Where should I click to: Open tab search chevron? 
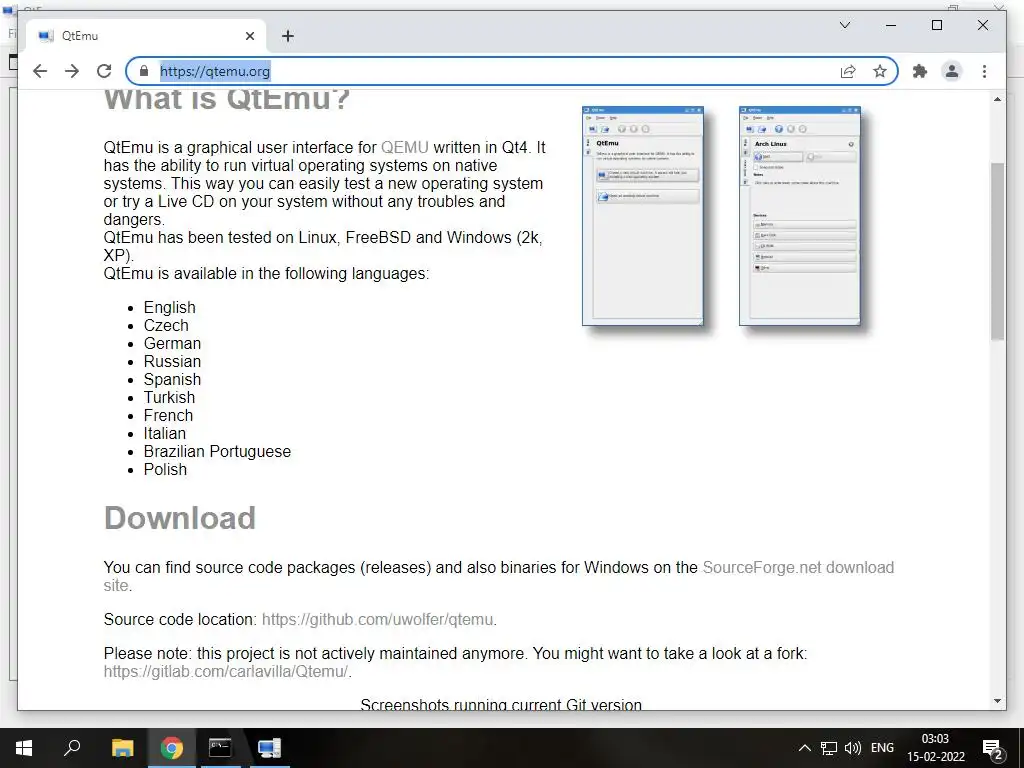(x=844, y=25)
